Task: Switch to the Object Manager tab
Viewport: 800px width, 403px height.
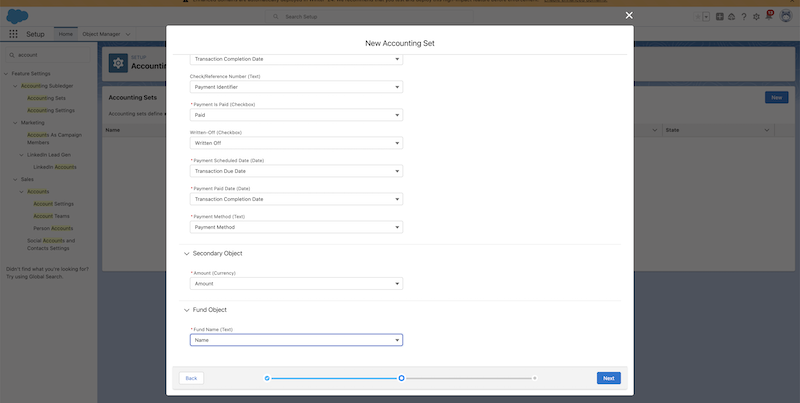Action: 102,34
